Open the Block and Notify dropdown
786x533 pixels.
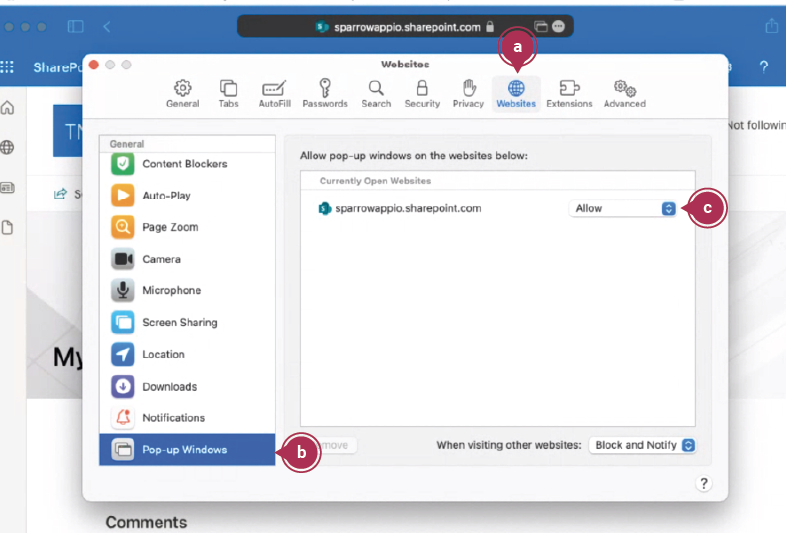[x=642, y=445]
